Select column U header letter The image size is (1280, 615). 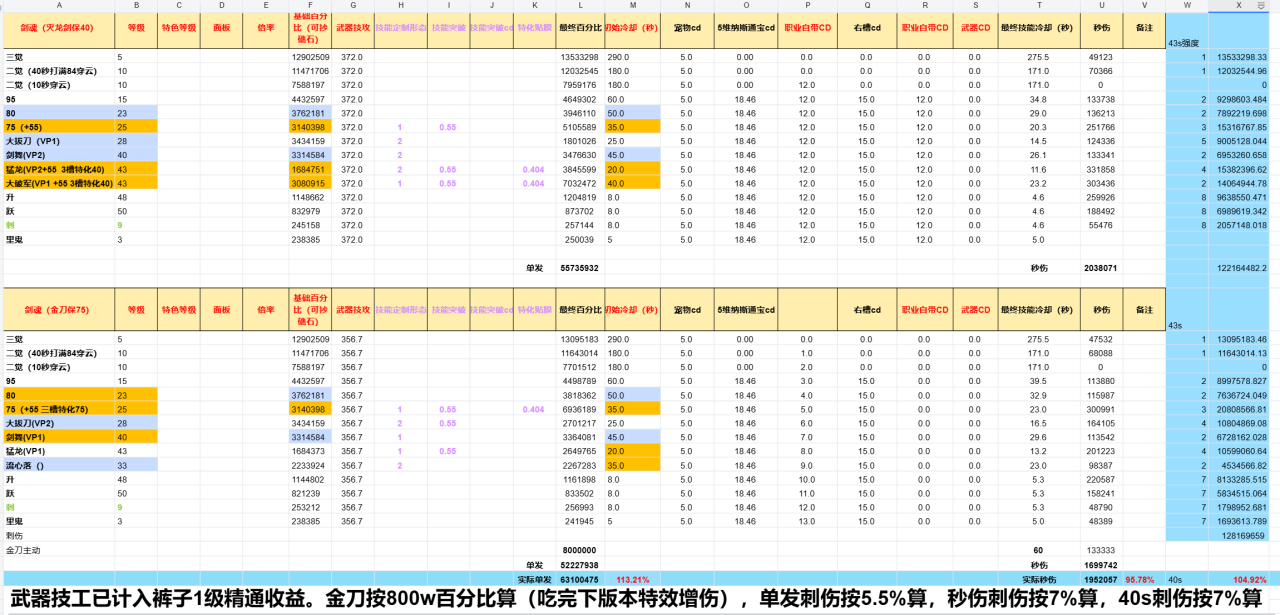pos(1101,6)
